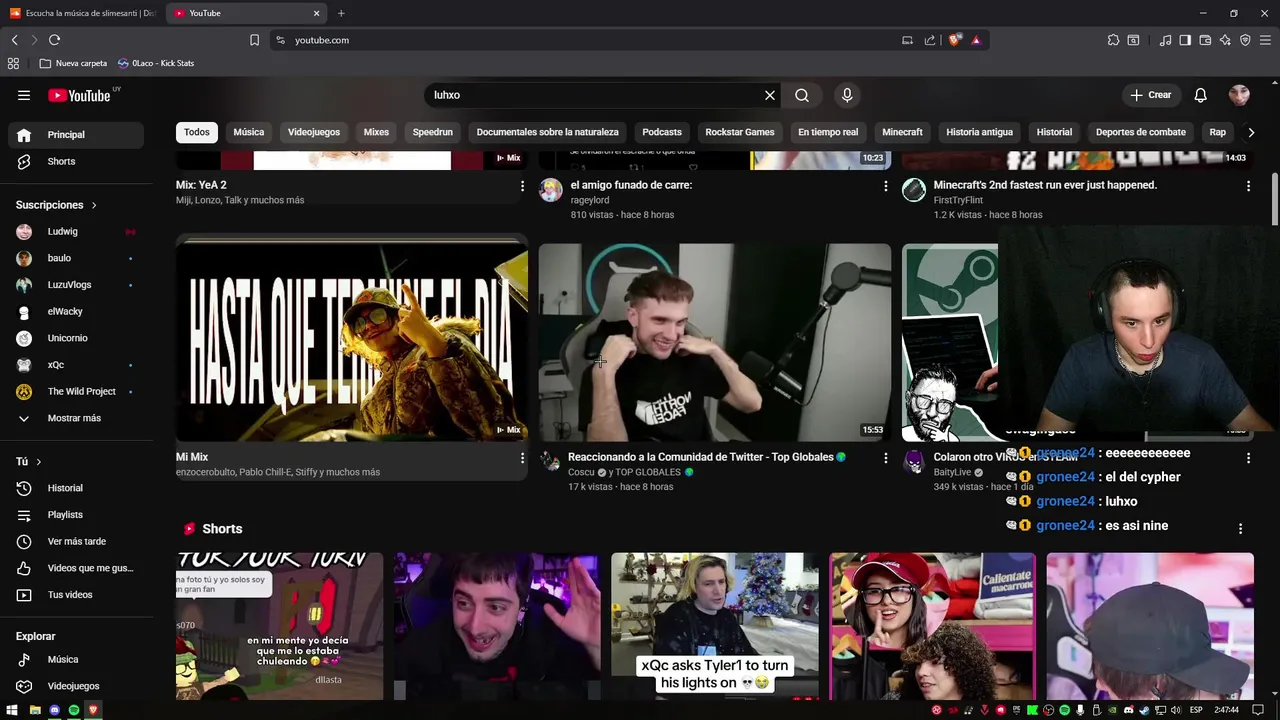Select the Todos filter chip
Screen dimensions: 1280x720
(197, 132)
